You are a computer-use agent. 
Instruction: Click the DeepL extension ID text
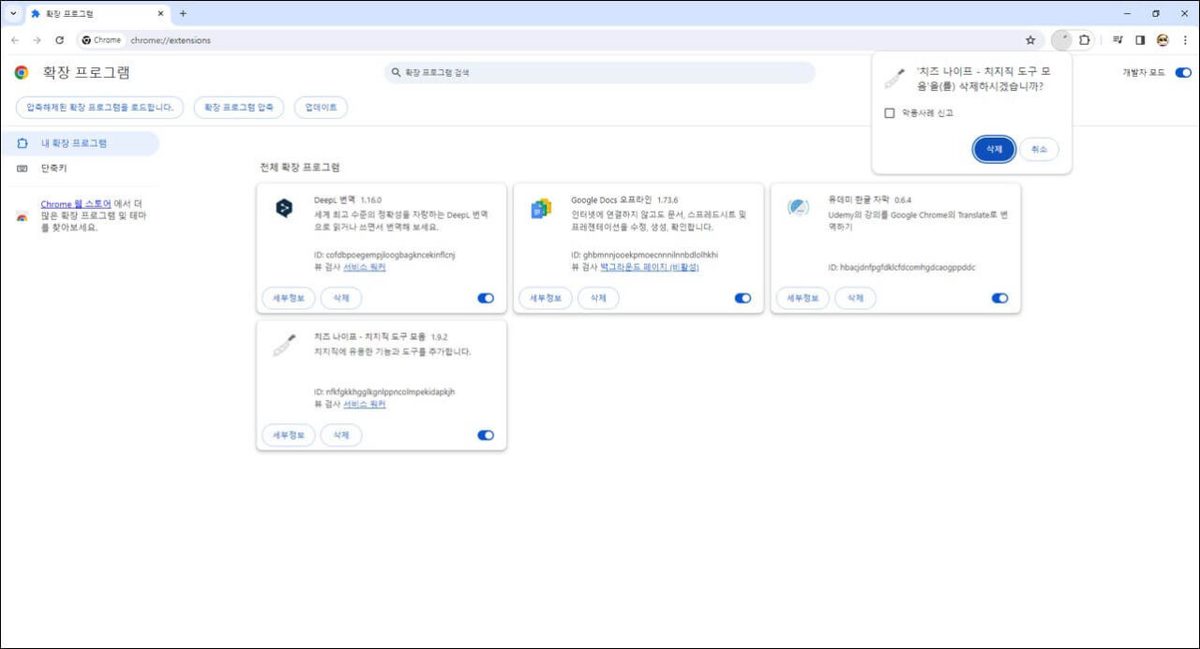pyautogui.click(x=385, y=255)
